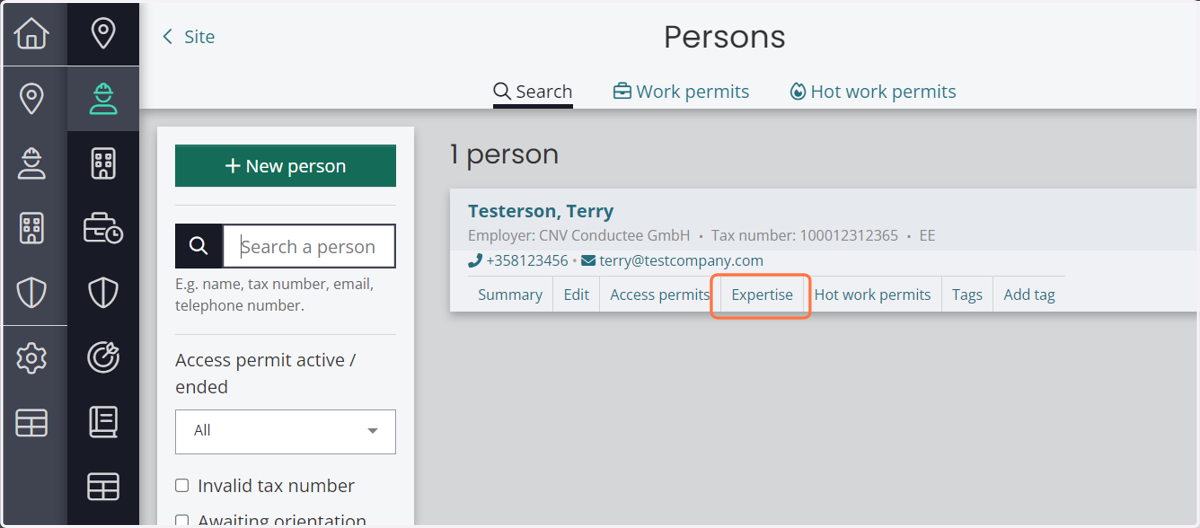Expand the Access permit active / ended dropdown
Viewport: 1200px width, 528px height.
[x=285, y=431]
